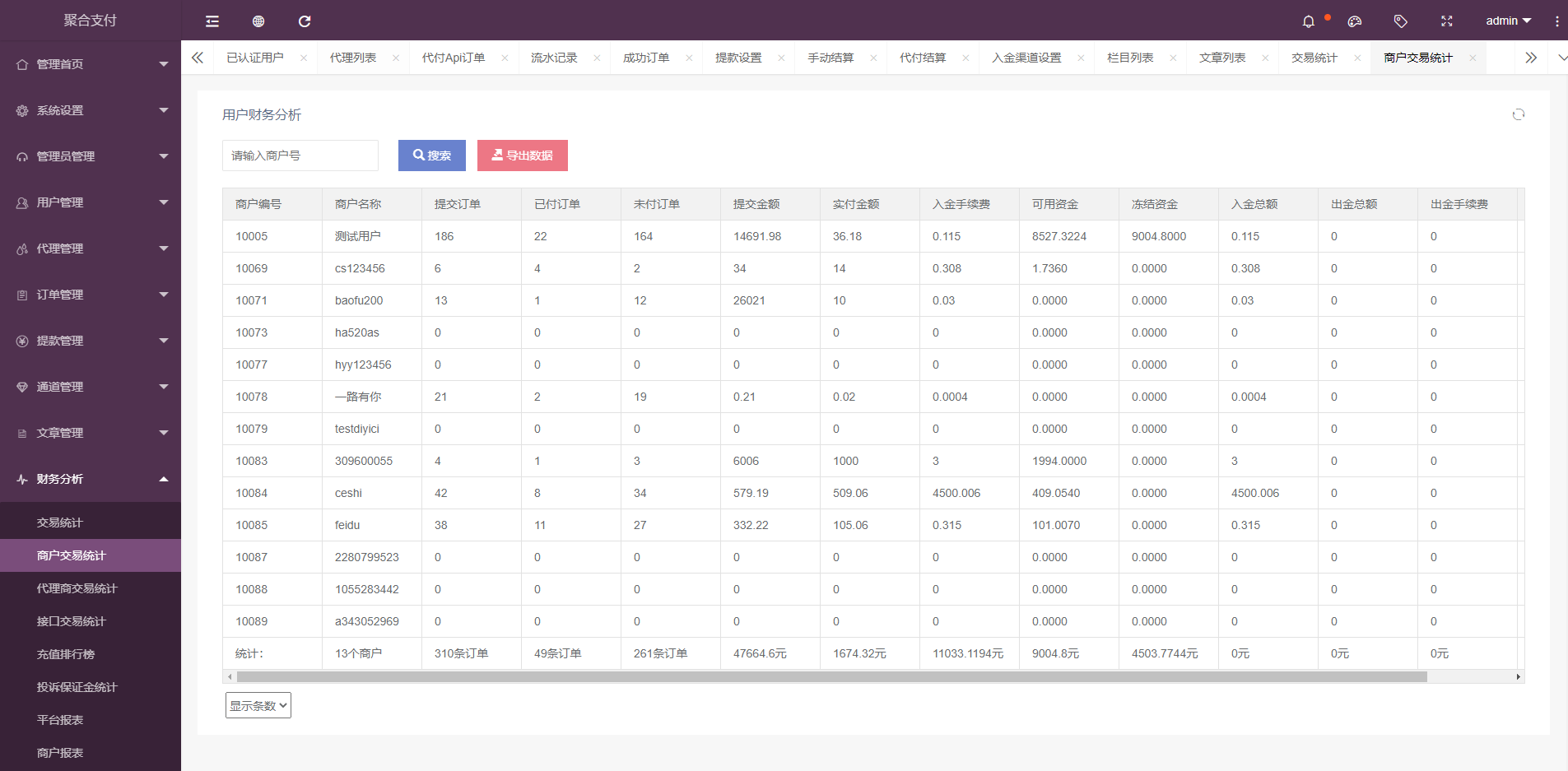The height and width of the screenshot is (771, 1568).
Task: Close the 商户交易统计 tab
Action: tap(1473, 58)
